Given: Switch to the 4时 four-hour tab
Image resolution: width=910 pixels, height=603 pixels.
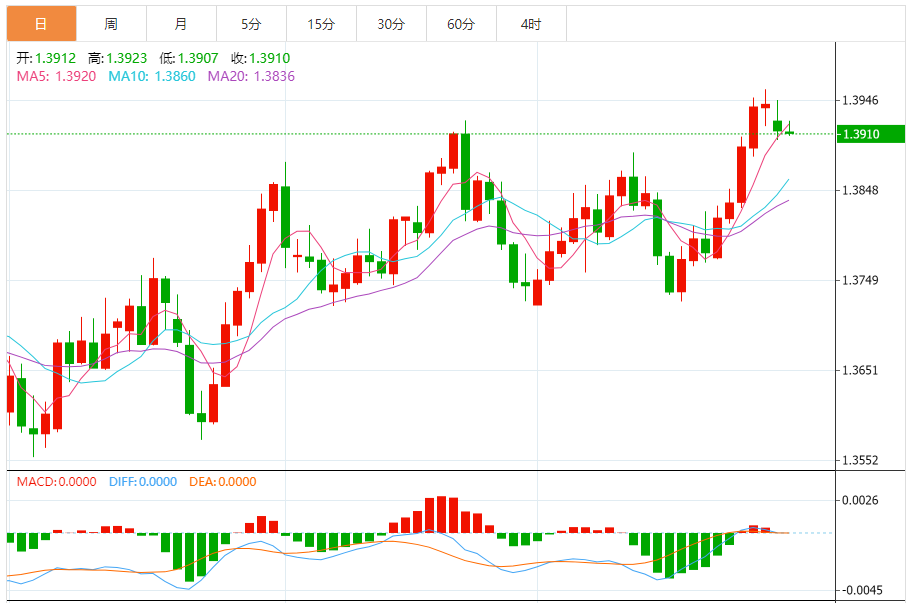Looking at the screenshot, I should pyautogui.click(x=531, y=24).
